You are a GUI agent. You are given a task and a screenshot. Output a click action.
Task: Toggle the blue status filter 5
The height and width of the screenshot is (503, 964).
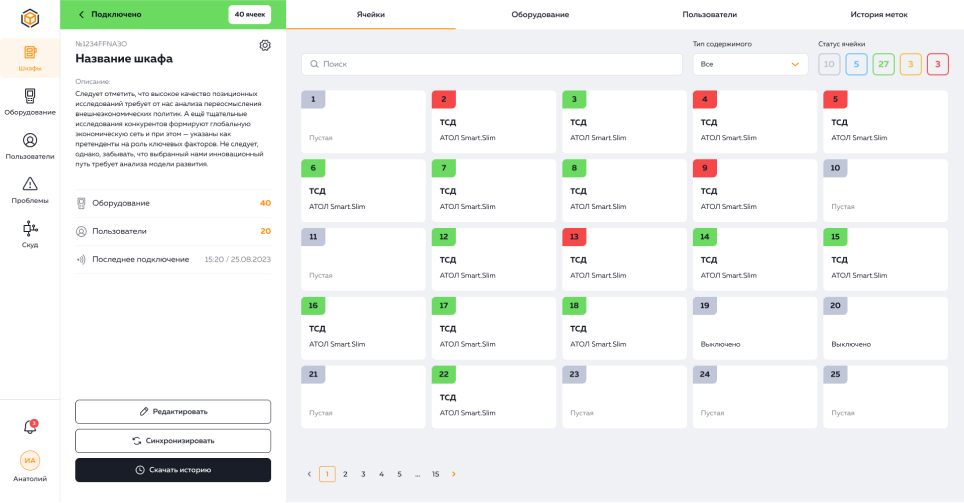pos(856,64)
